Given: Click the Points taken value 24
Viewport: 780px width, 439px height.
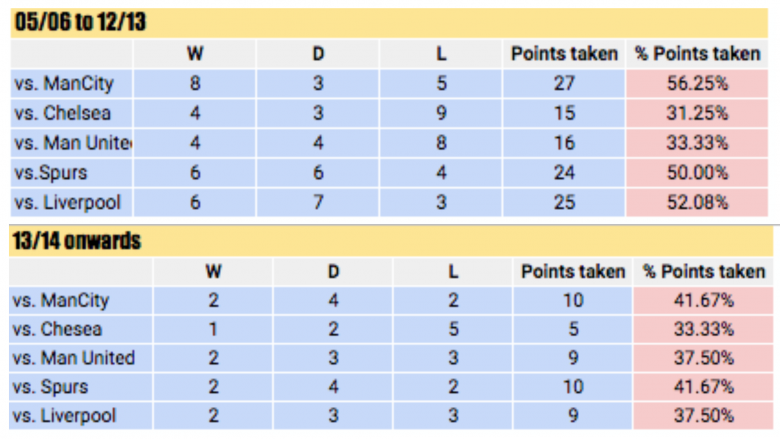Looking at the screenshot, I should 564,173.
